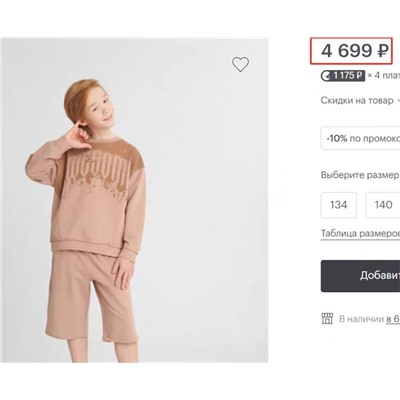This screenshot has width=400, height=400.
Task: Click the В наличии availability text
Action: coord(361,319)
